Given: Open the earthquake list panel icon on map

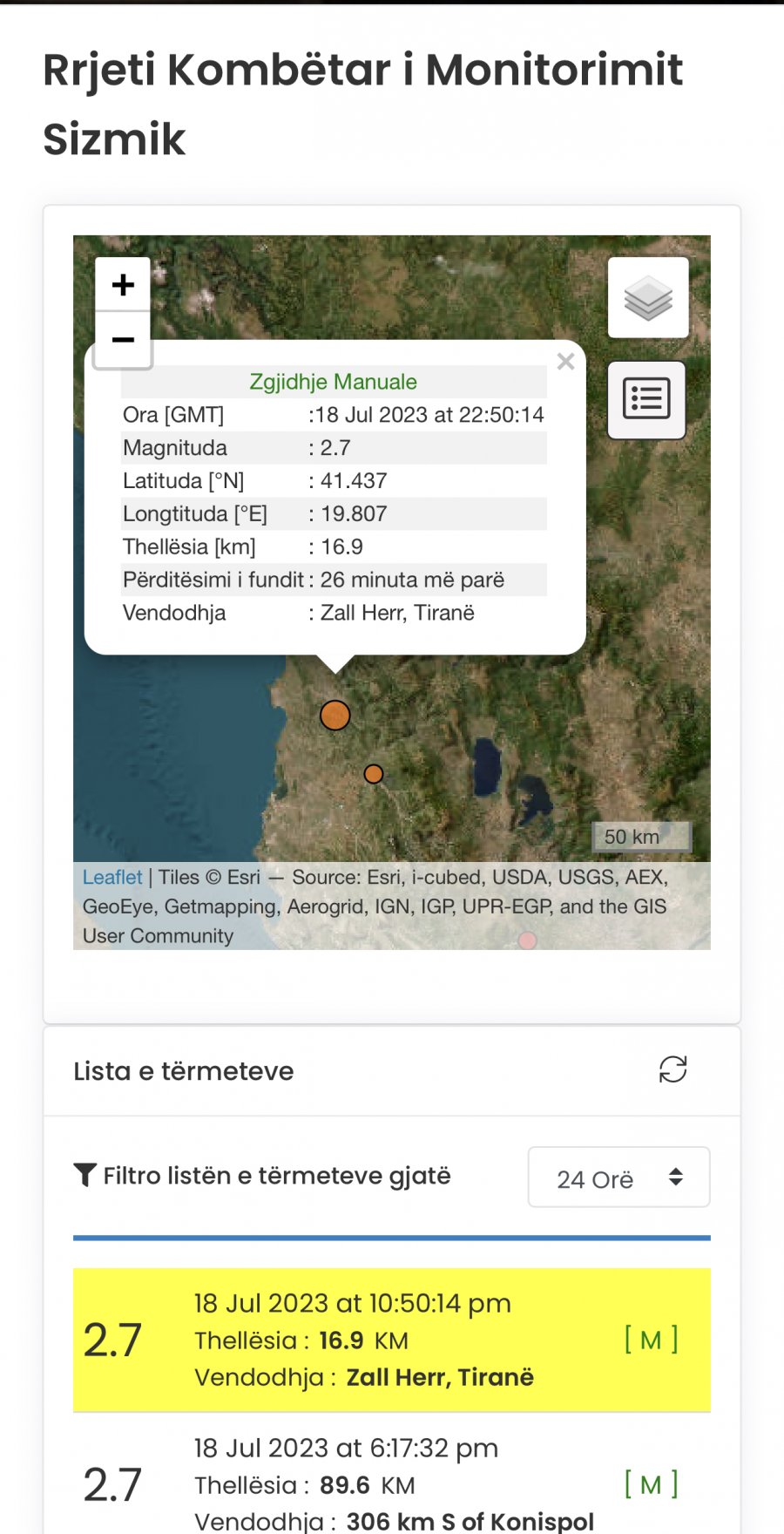Looking at the screenshot, I should [646, 400].
